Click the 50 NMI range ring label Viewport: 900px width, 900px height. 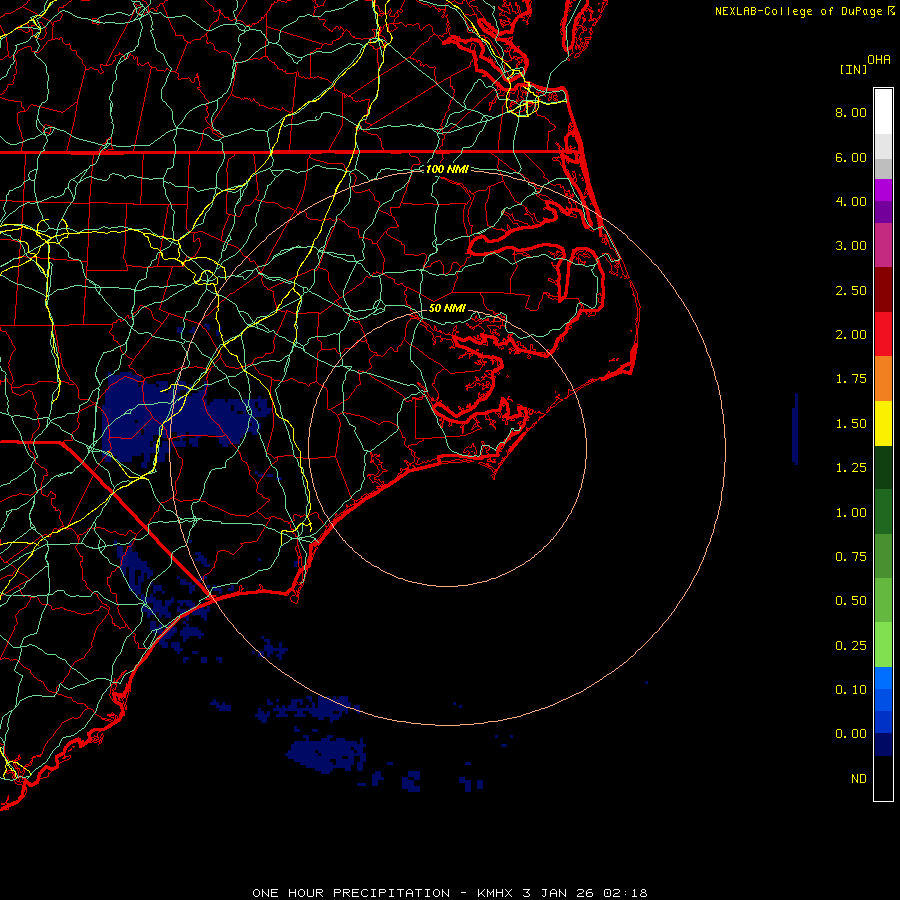(x=447, y=308)
